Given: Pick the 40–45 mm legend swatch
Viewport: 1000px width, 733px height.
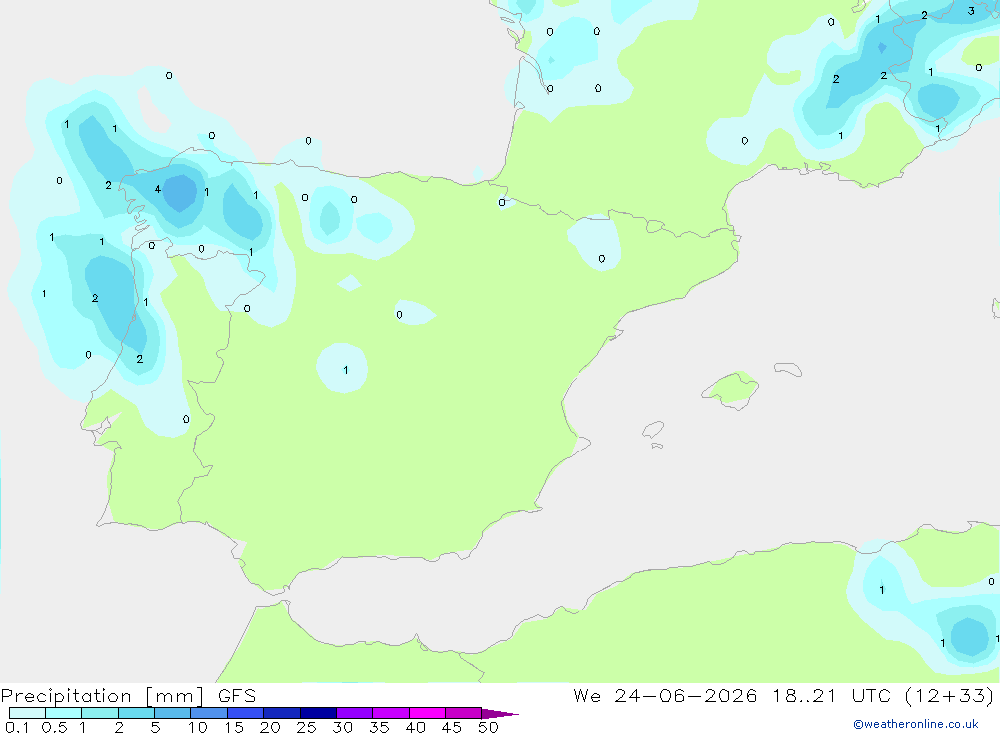Looking at the screenshot, I should coord(427,713).
